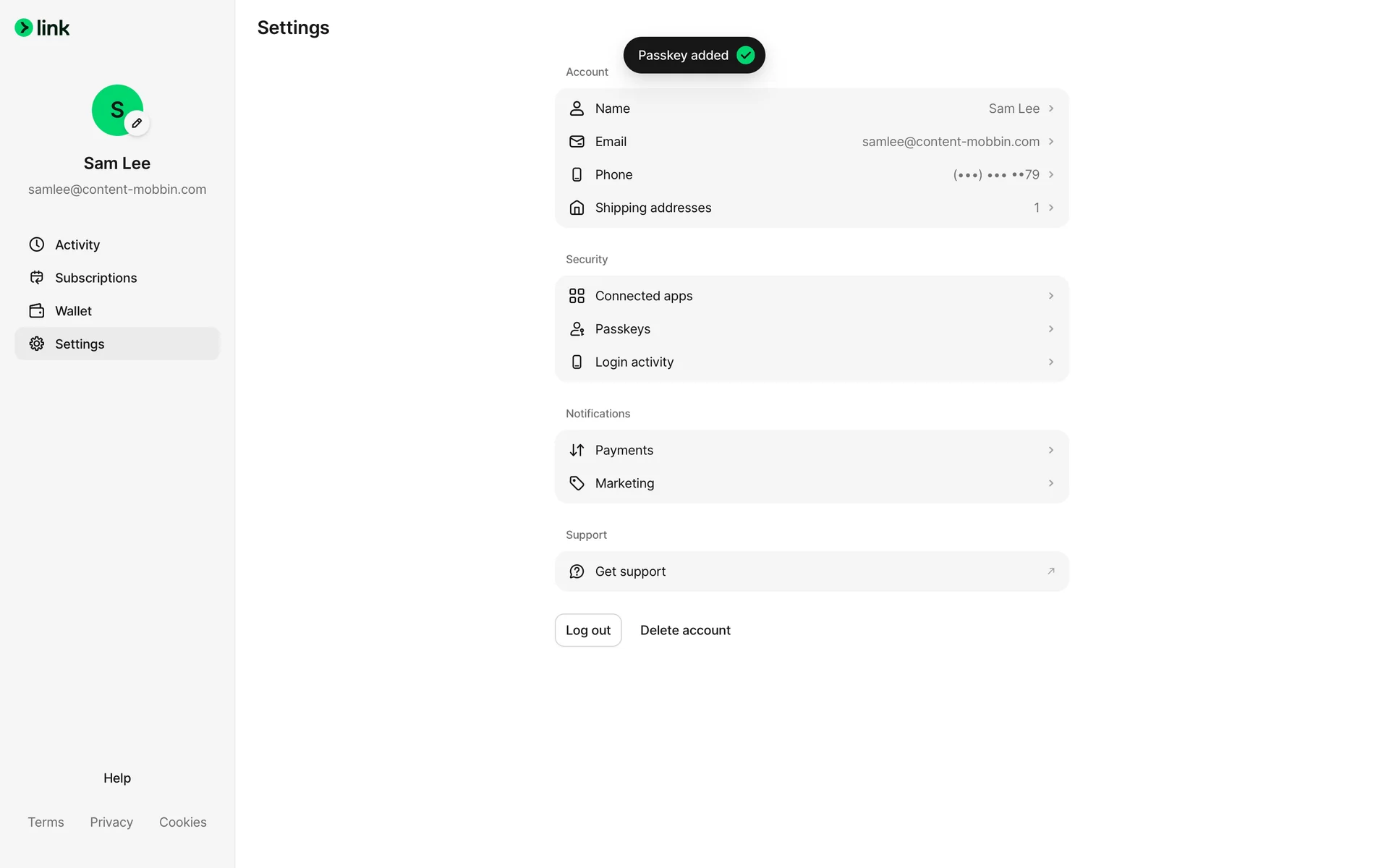Open external link arrow for Get support
This screenshot has height=868, width=1389.
pyautogui.click(x=1050, y=571)
